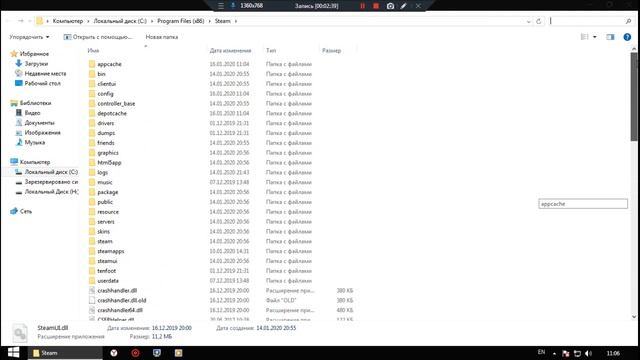This screenshot has height=360, width=640.
Task: Expand the chevron after Steam breadcrumb
Action: [x=236, y=21]
